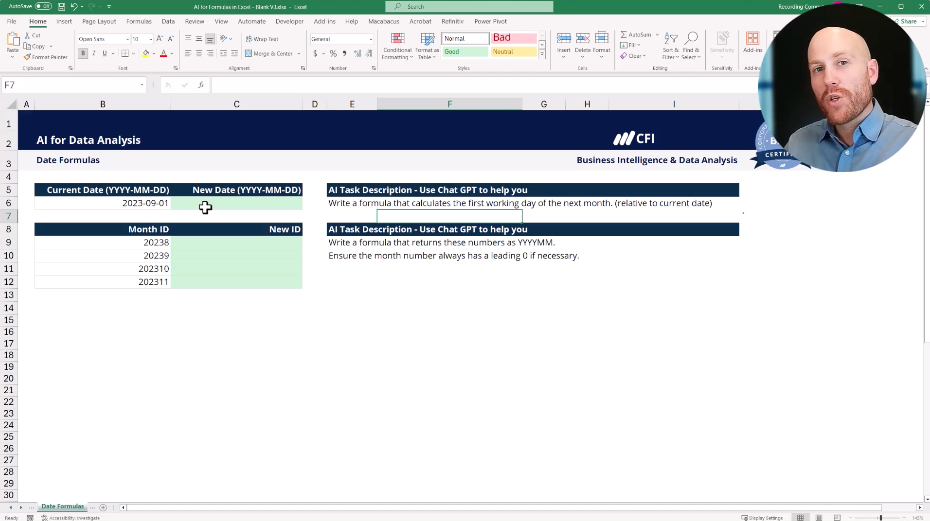The height and width of the screenshot is (521, 930).
Task: Switch to the Data ribbon tab
Action: [x=168, y=21]
